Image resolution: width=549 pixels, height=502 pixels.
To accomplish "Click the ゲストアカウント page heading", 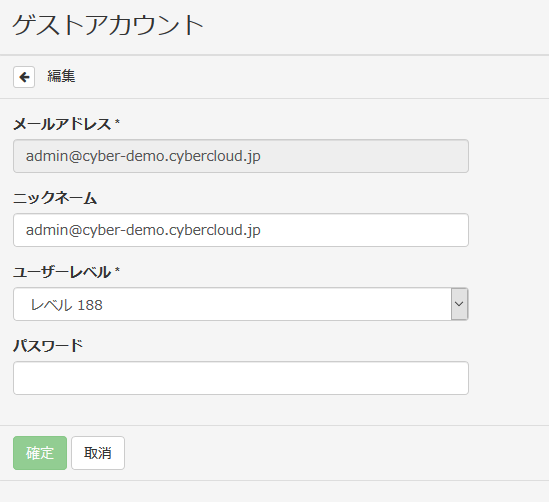I will click(x=108, y=25).
